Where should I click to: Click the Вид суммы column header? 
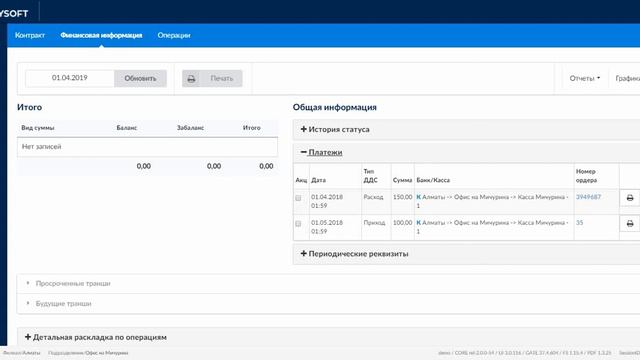coord(38,128)
